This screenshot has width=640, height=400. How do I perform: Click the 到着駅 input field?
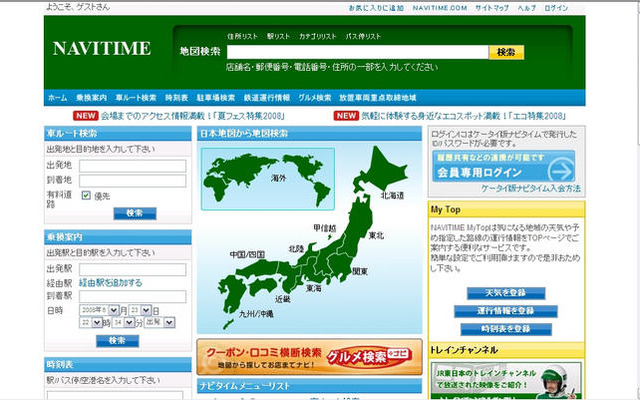pos(133,296)
